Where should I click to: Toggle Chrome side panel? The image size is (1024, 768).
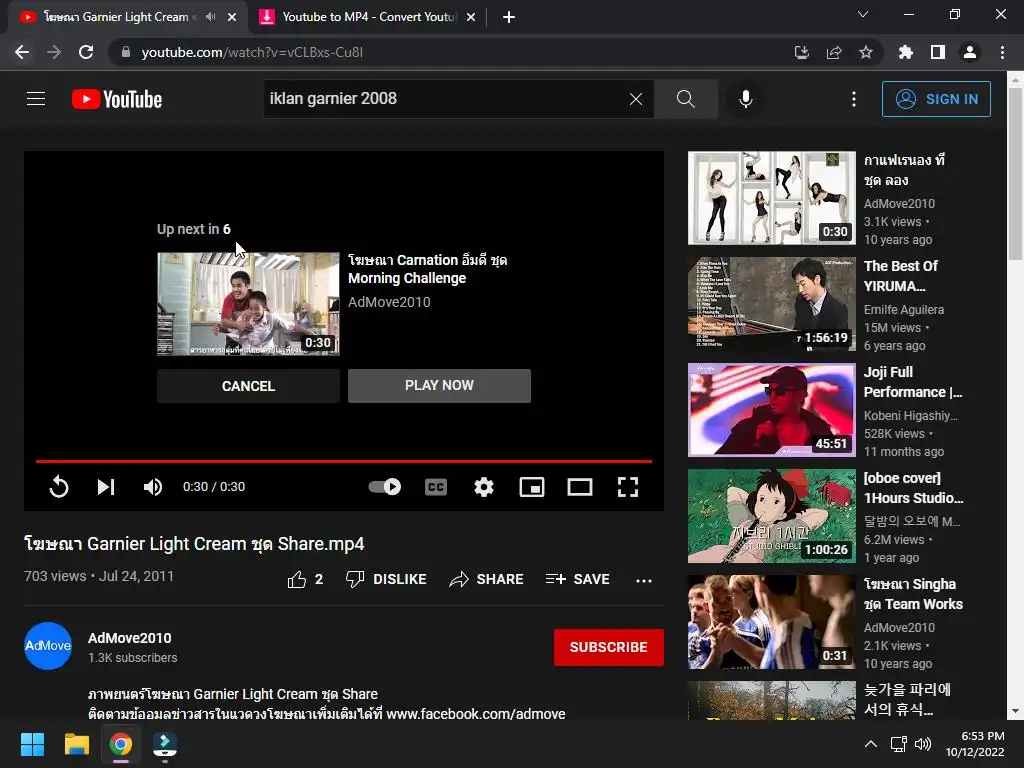tap(938, 52)
